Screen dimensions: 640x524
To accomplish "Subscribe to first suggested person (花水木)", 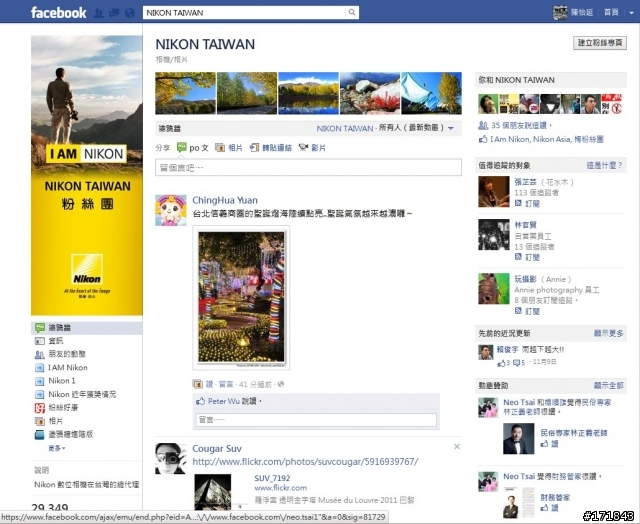I will click(532, 203).
